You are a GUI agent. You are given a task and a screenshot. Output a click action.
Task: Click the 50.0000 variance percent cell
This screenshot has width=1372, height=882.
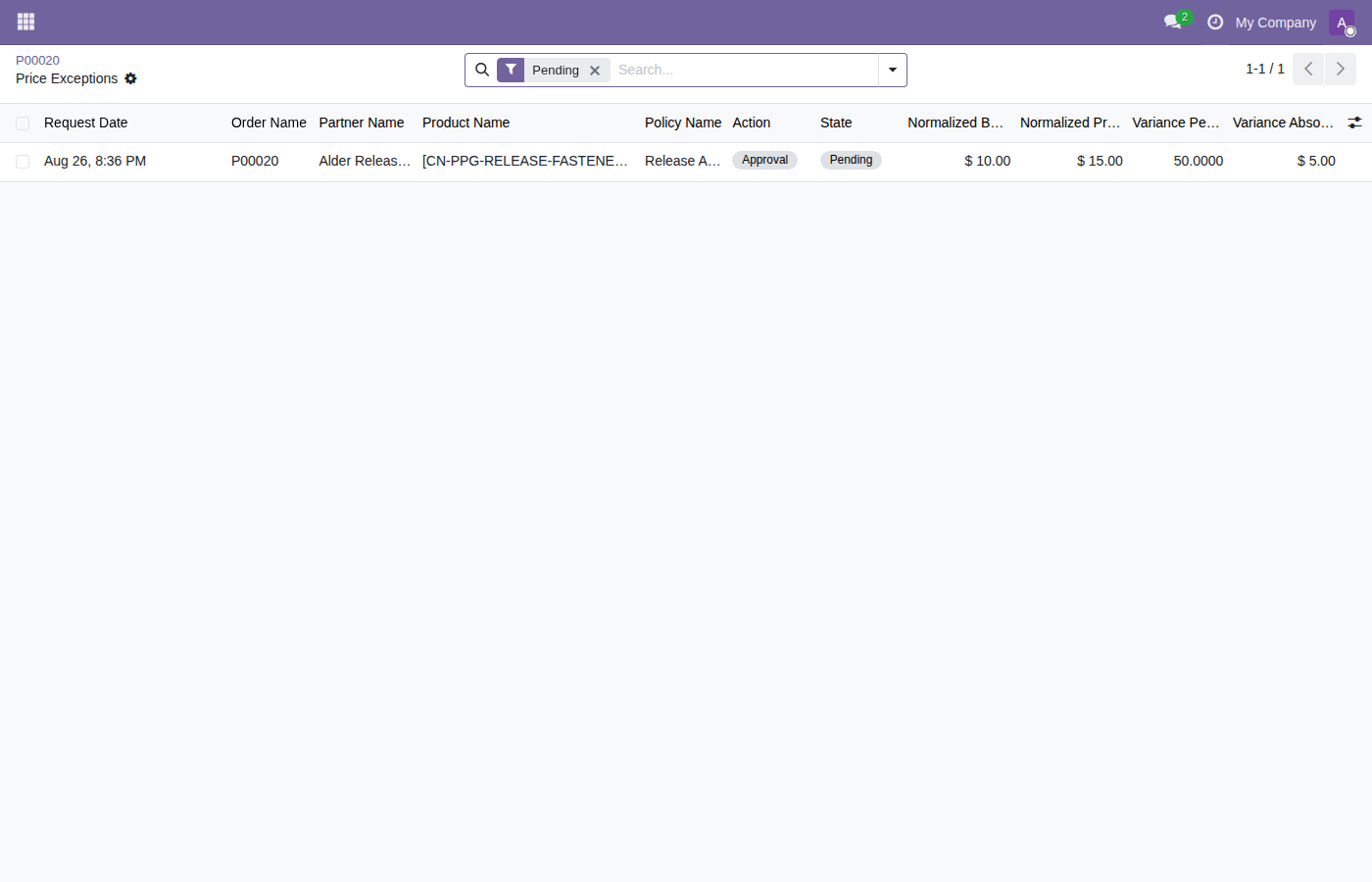1199,161
